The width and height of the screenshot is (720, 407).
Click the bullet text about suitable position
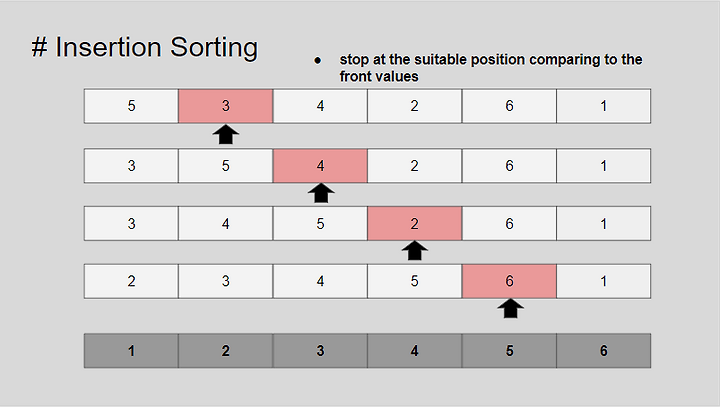coord(490,68)
